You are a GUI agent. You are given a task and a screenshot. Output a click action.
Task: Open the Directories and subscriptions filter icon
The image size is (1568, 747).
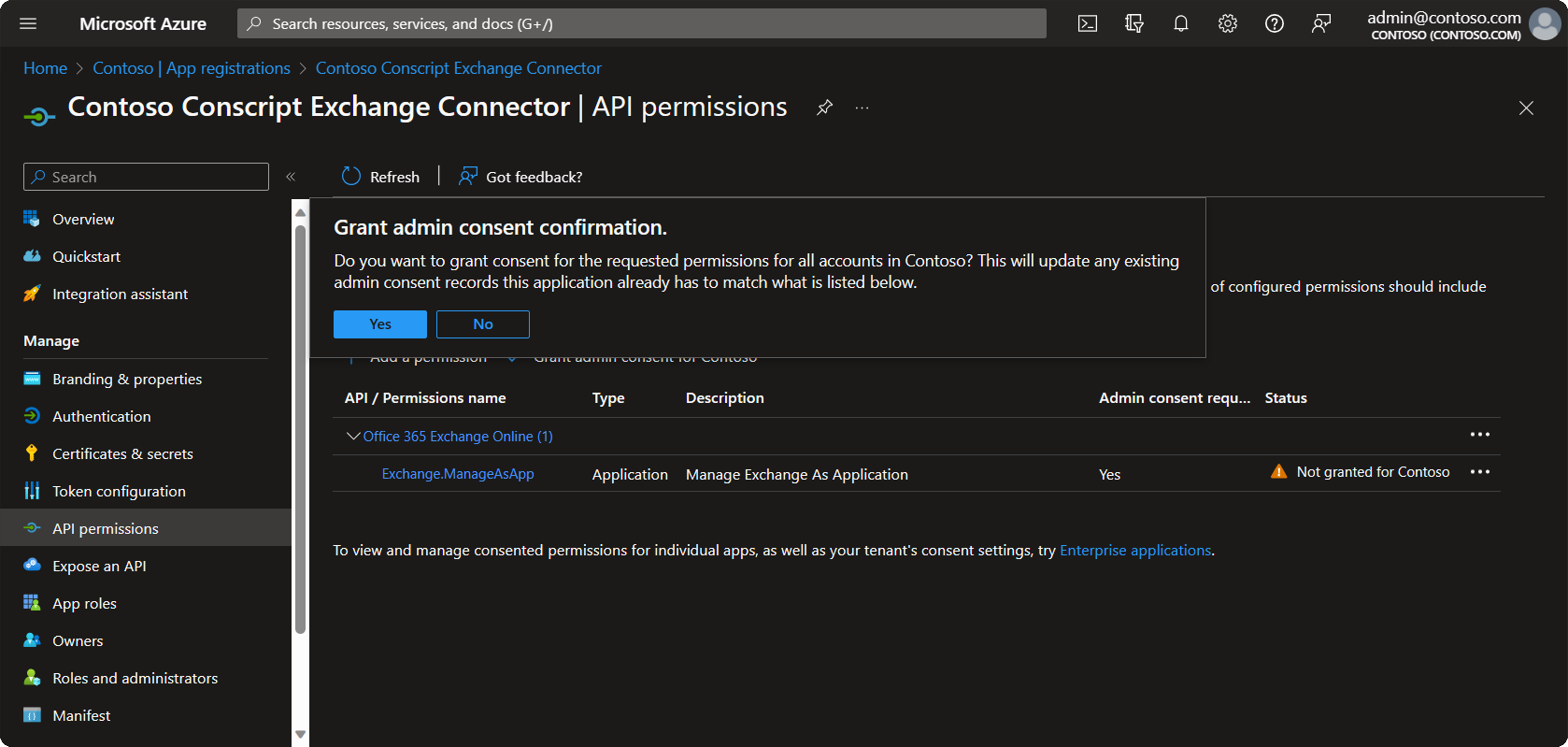tap(1134, 23)
